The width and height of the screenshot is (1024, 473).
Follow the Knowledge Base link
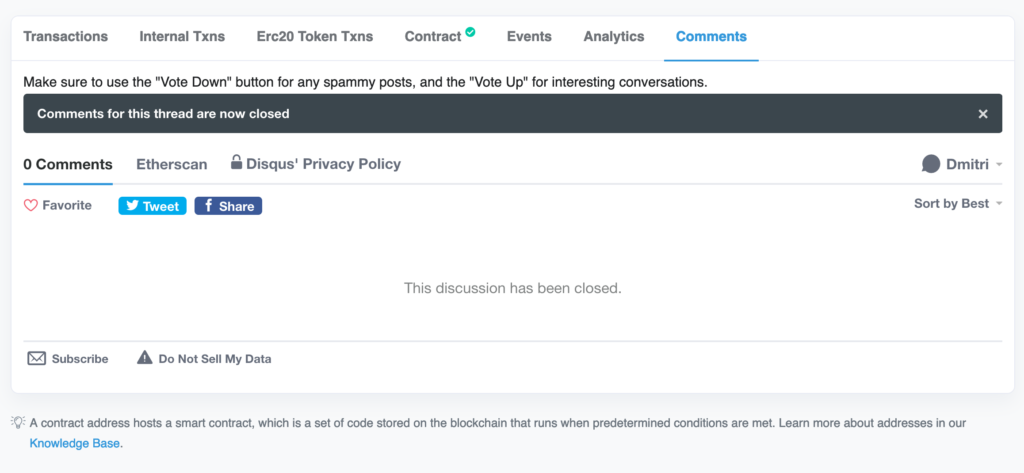75,442
